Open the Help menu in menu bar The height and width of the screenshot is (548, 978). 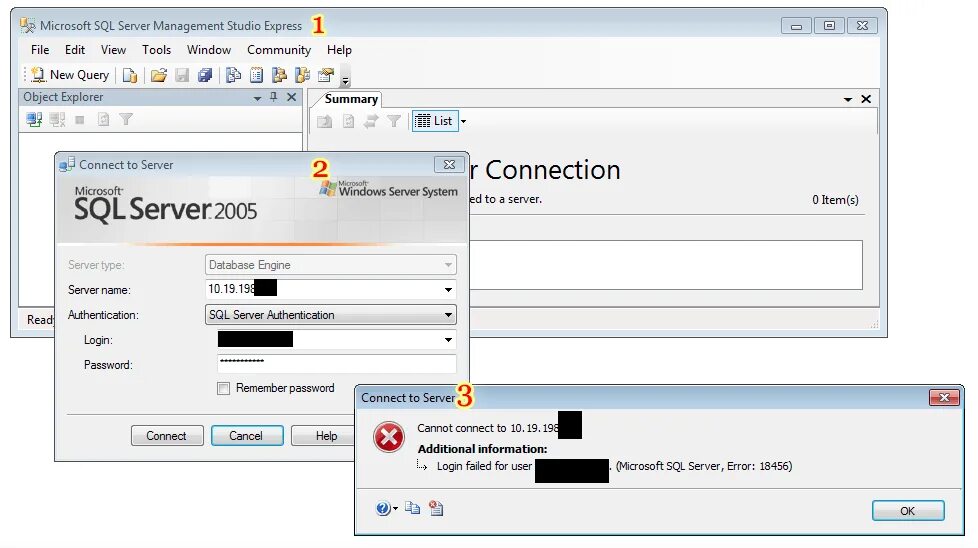(339, 50)
